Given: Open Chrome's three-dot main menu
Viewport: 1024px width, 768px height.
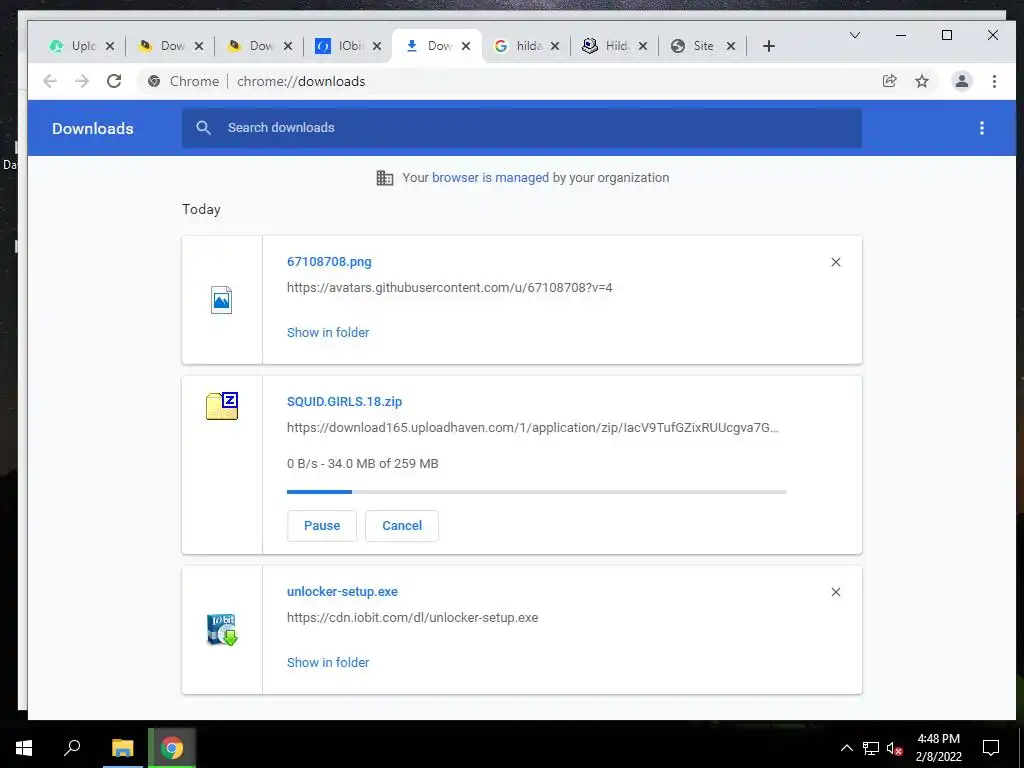Looking at the screenshot, I should 994,81.
